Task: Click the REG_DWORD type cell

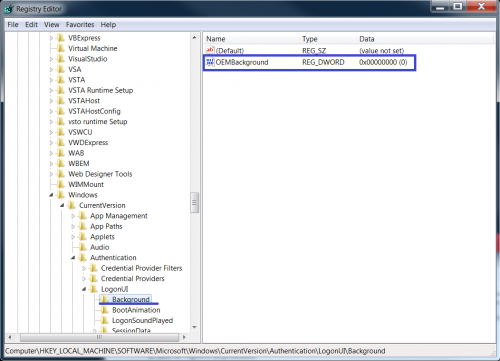Action: click(x=323, y=62)
